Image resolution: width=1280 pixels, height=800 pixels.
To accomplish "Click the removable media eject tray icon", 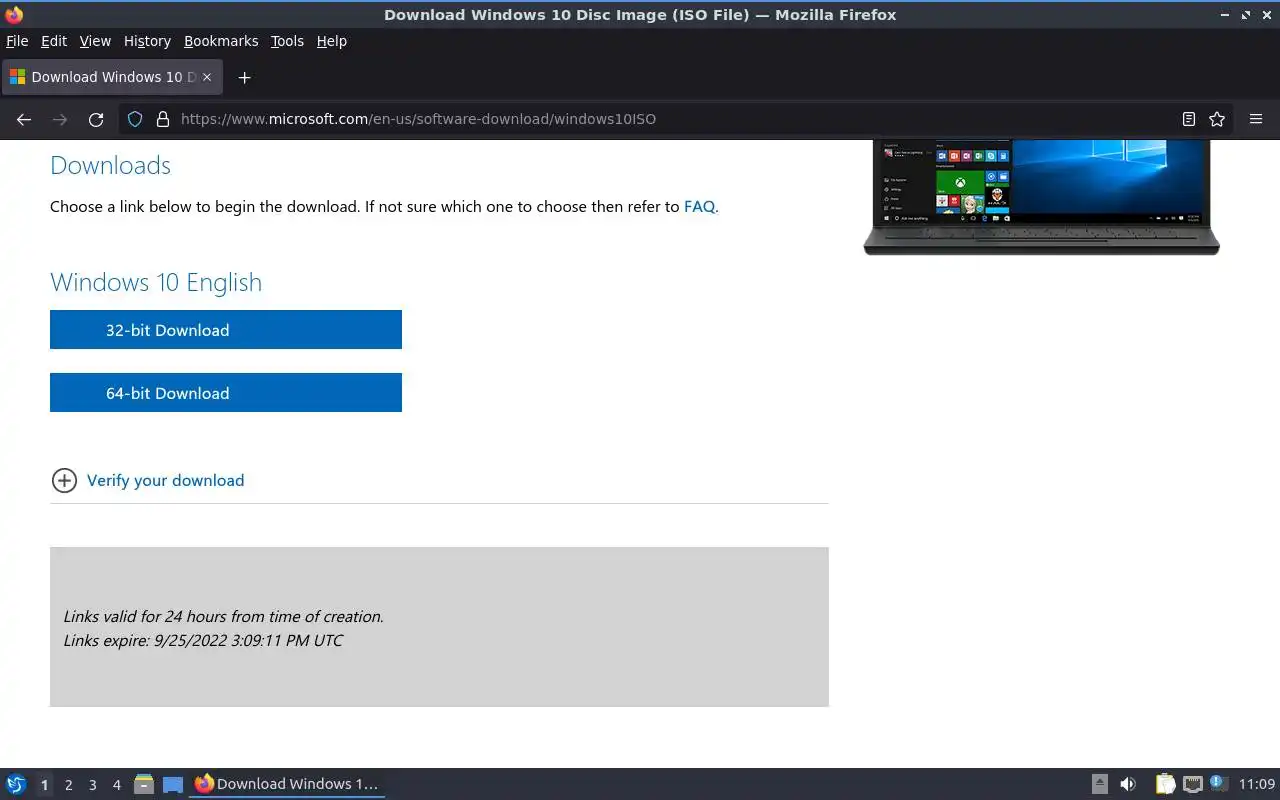I will click(1099, 784).
